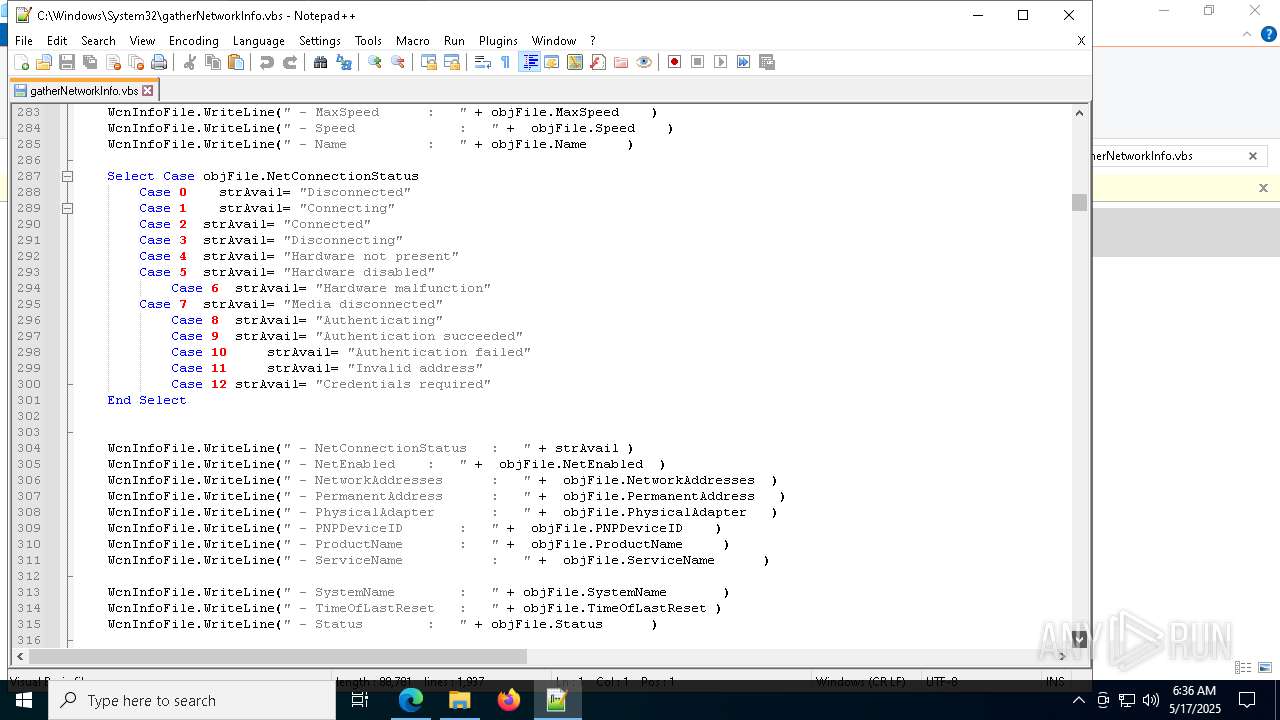Click Run macro multiple times icon
Viewport: 1280px width, 720px height.
coord(744,62)
